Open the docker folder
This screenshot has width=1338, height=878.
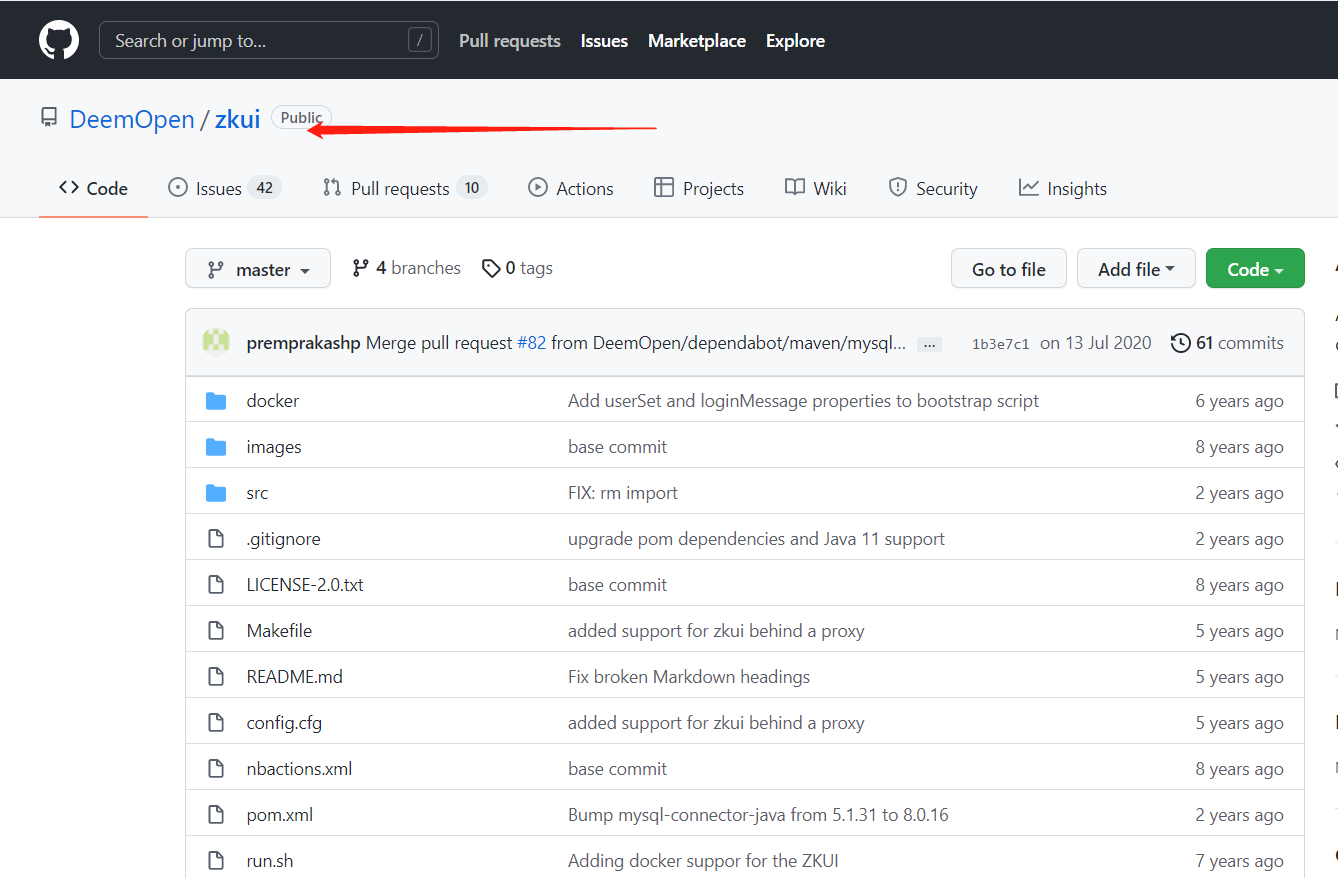(273, 401)
